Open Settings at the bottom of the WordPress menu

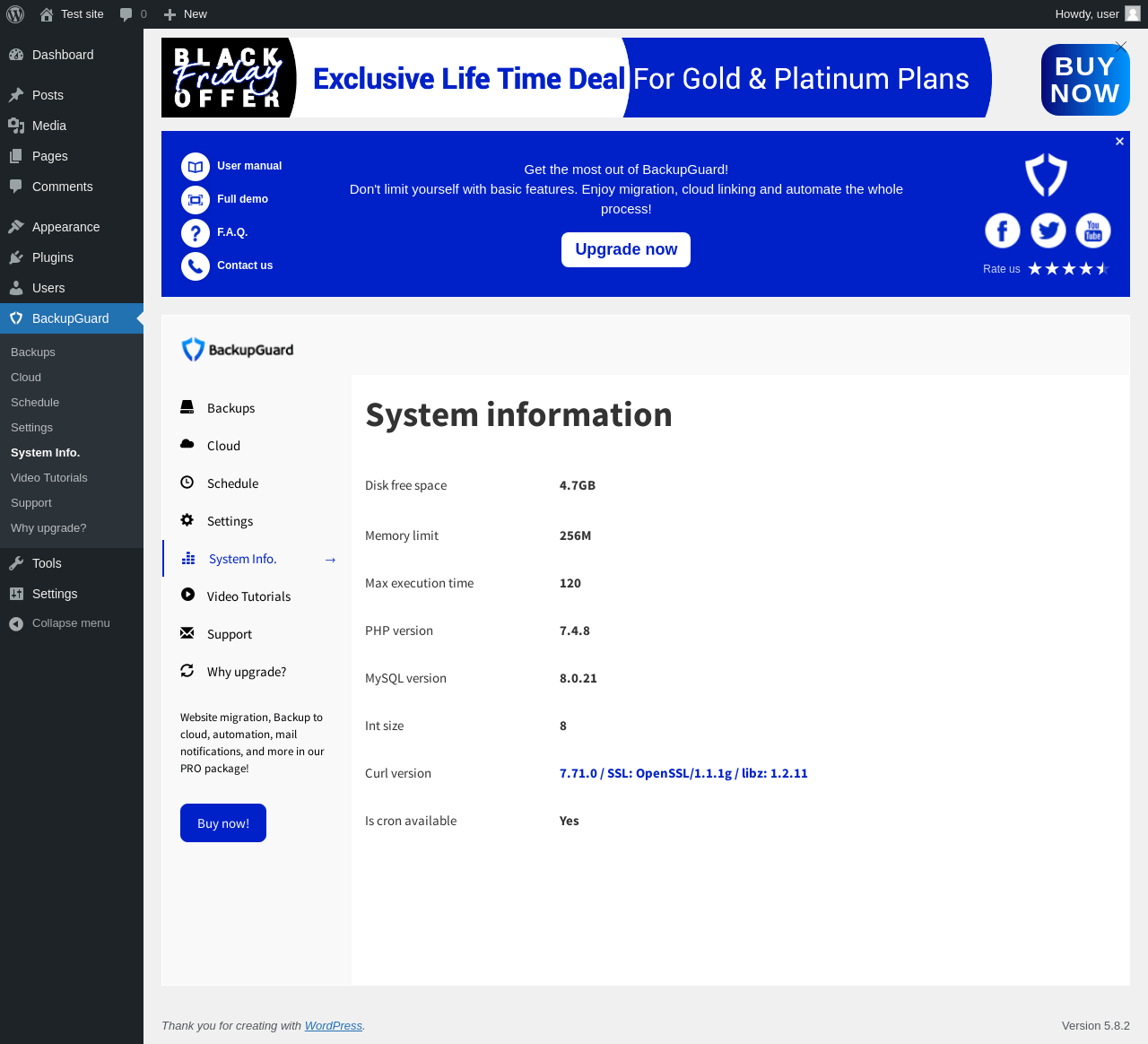tap(72, 594)
